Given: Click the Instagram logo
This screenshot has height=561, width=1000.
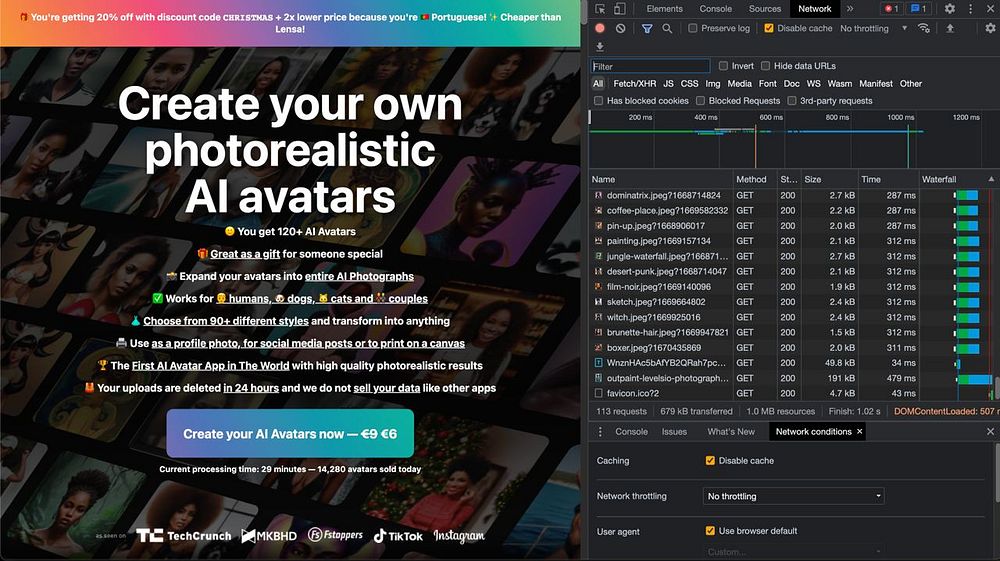Looking at the screenshot, I should point(459,536).
